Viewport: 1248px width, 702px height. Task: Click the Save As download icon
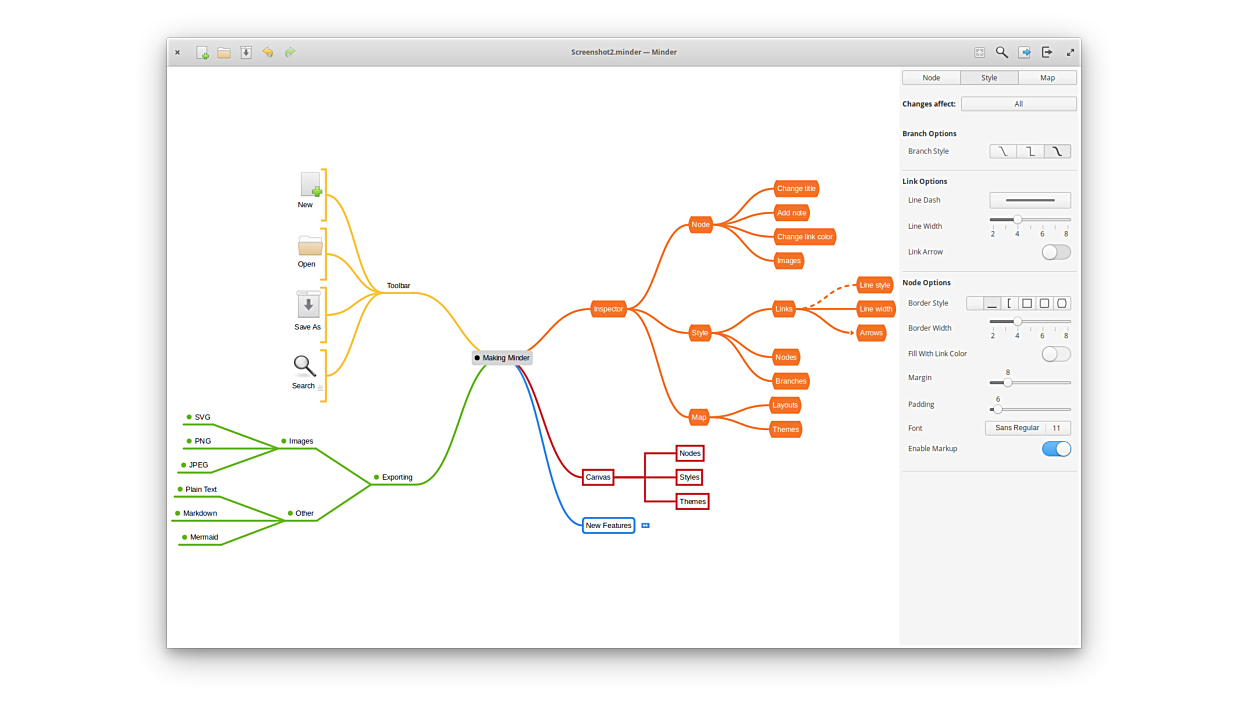pos(246,52)
